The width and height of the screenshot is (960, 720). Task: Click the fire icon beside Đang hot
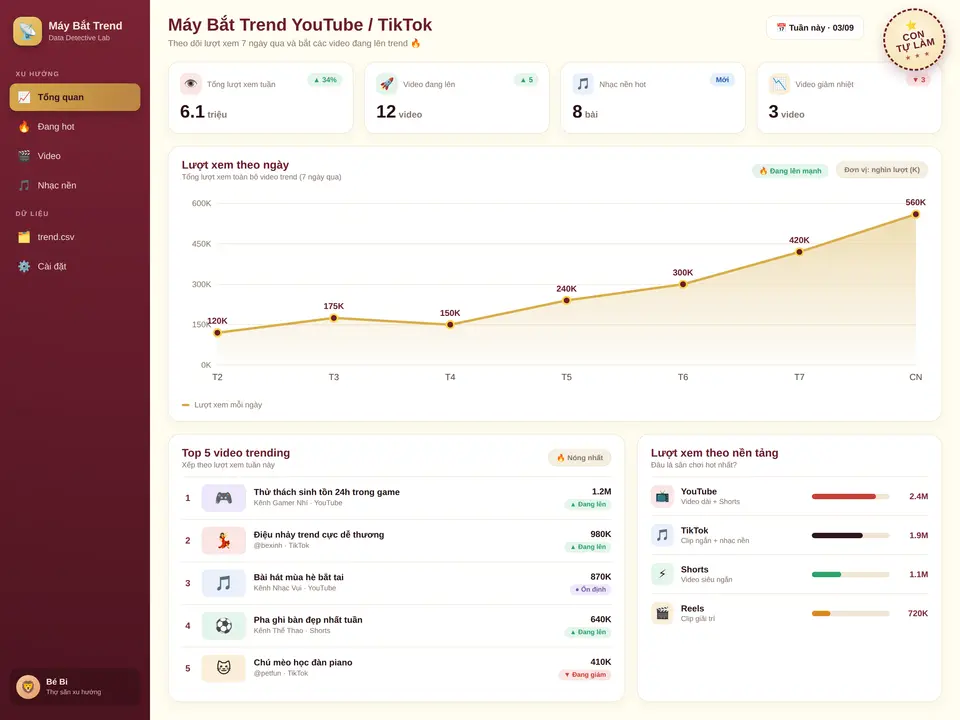pyautogui.click(x=24, y=127)
